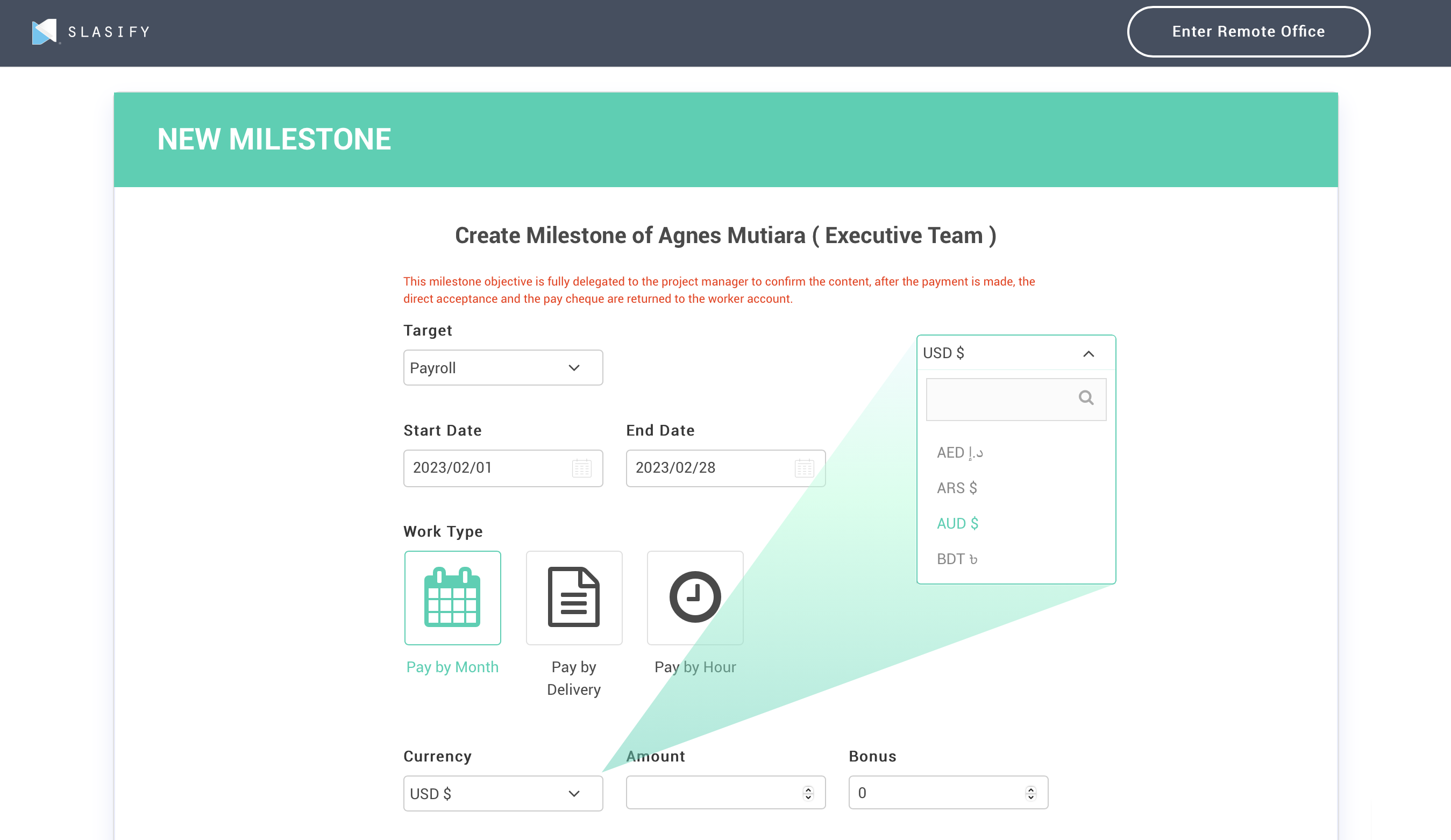
Task: Open the Start Date calendar icon
Action: coord(581,468)
